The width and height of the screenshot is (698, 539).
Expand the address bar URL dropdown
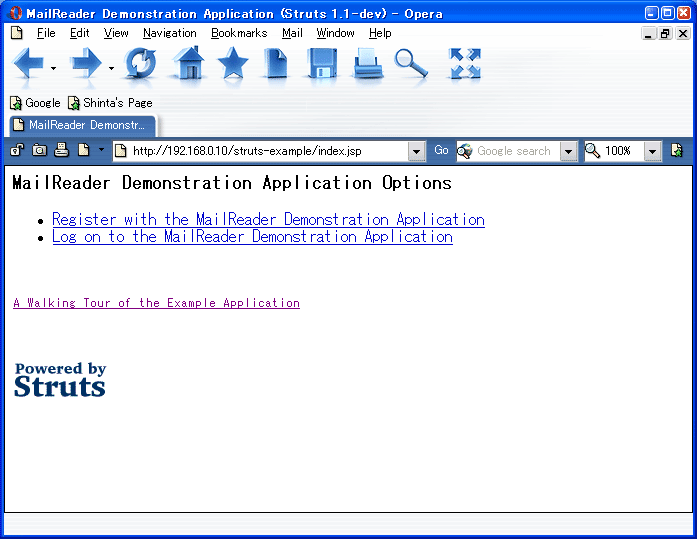click(417, 151)
